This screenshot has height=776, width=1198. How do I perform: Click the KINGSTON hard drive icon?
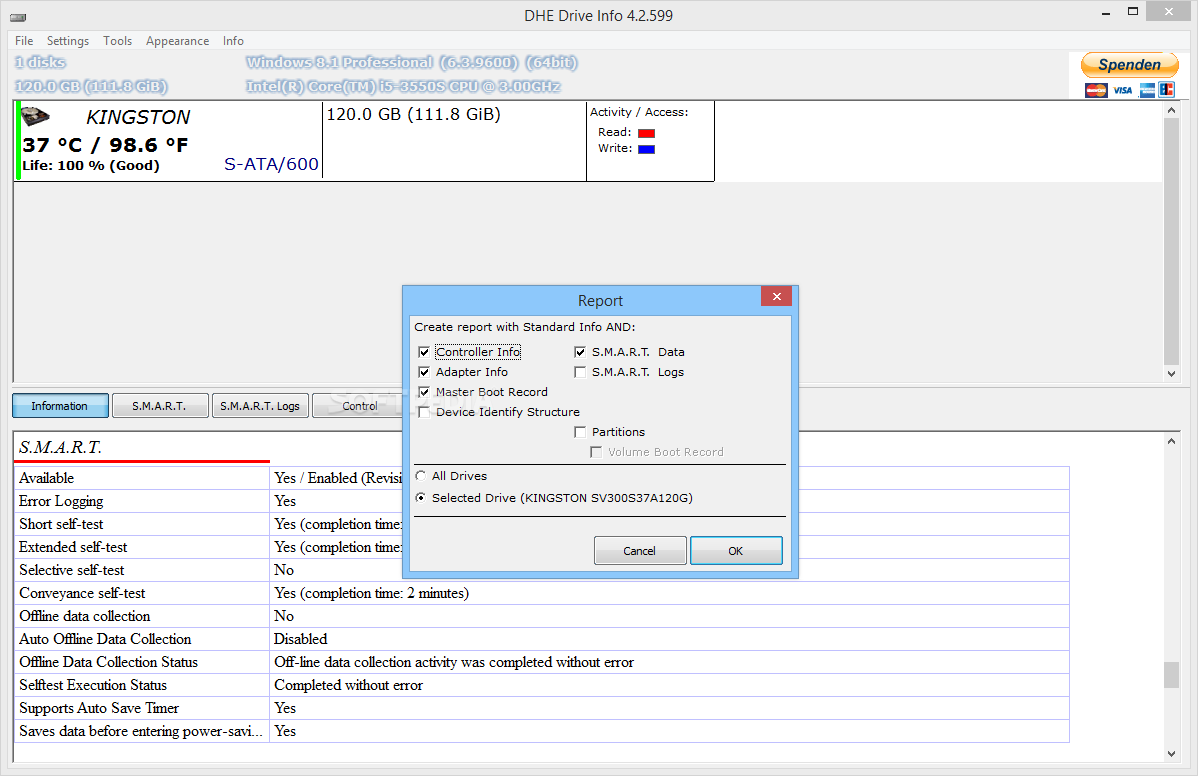(x=35, y=116)
